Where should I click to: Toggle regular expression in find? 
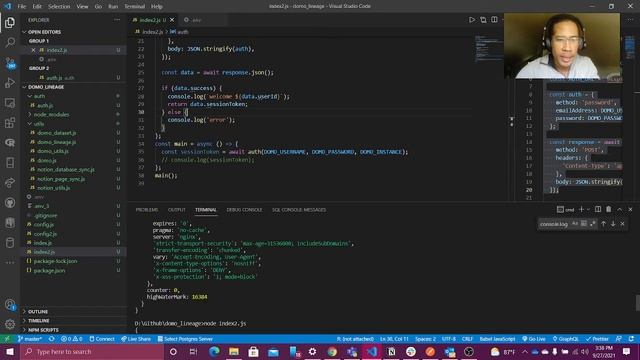593,224
